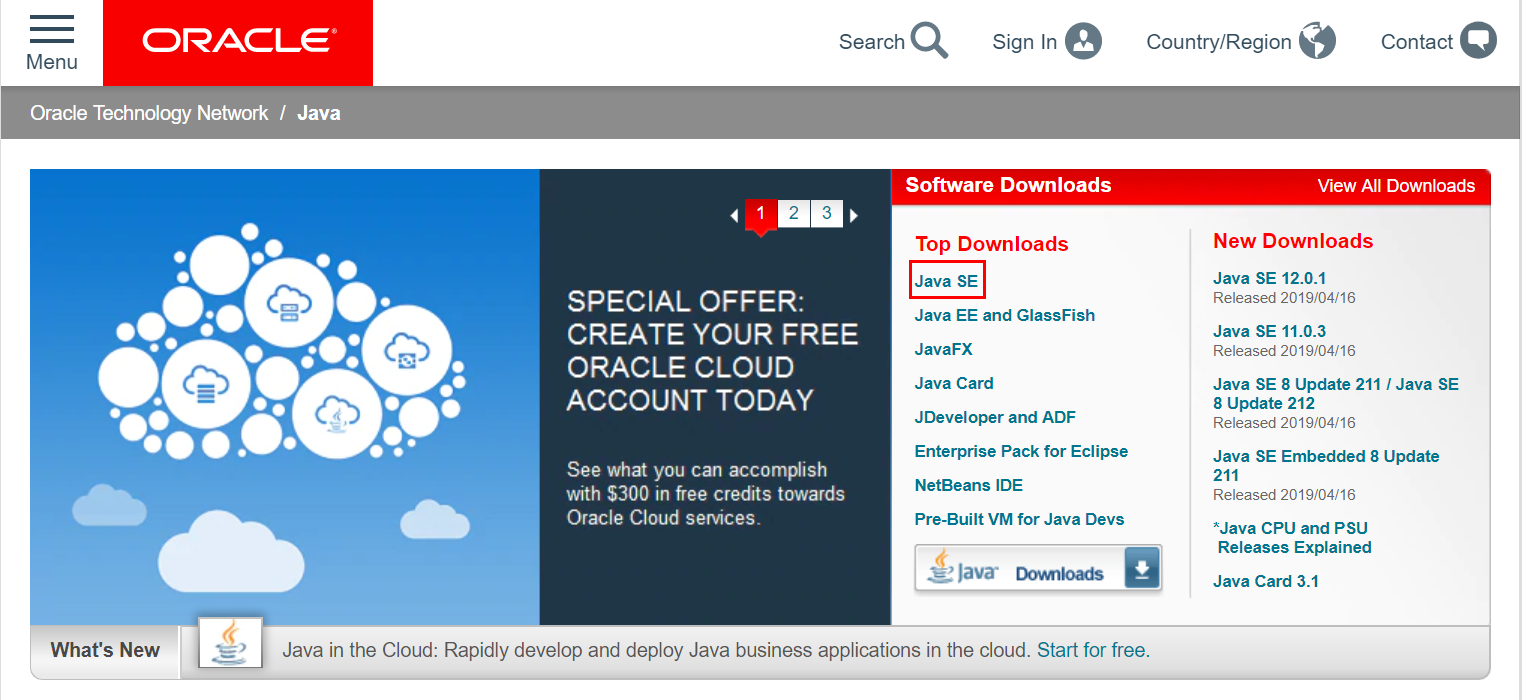Open the Java breadcrumb link
This screenshot has height=700, width=1522.
pyautogui.click(x=319, y=113)
